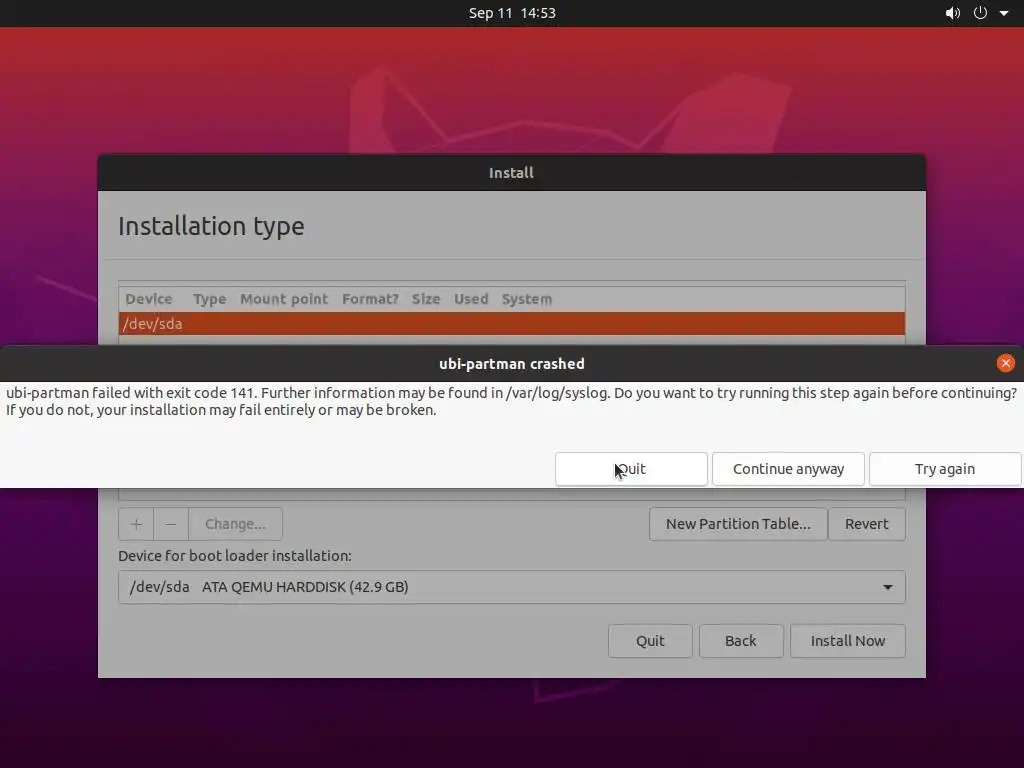Image resolution: width=1024 pixels, height=768 pixels.
Task: Click the boot loader dropdown arrow
Action: tap(888, 587)
